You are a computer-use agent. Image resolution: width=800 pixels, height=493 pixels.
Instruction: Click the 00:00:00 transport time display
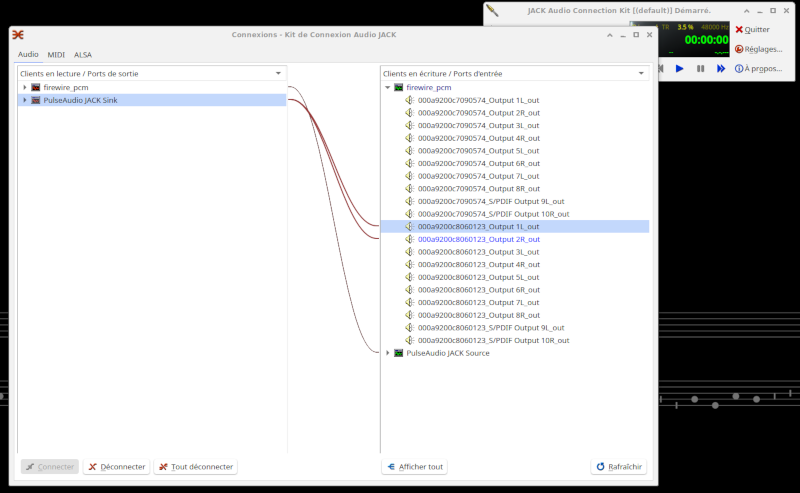[706, 40]
